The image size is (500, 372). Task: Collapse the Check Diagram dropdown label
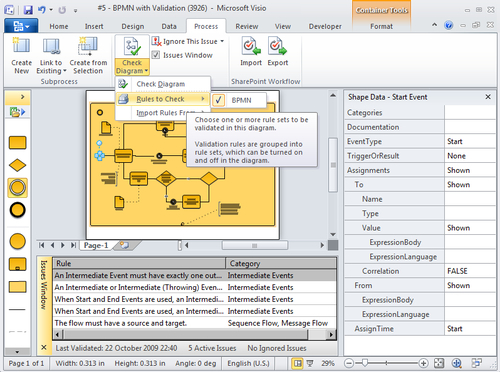click(x=132, y=67)
